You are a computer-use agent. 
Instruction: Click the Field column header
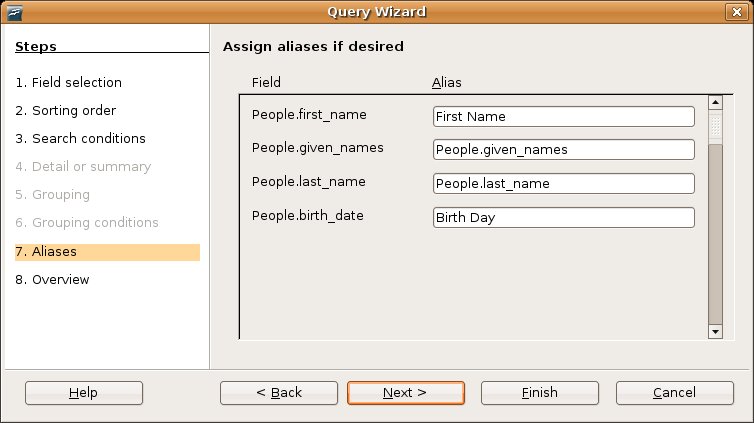coord(266,83)
